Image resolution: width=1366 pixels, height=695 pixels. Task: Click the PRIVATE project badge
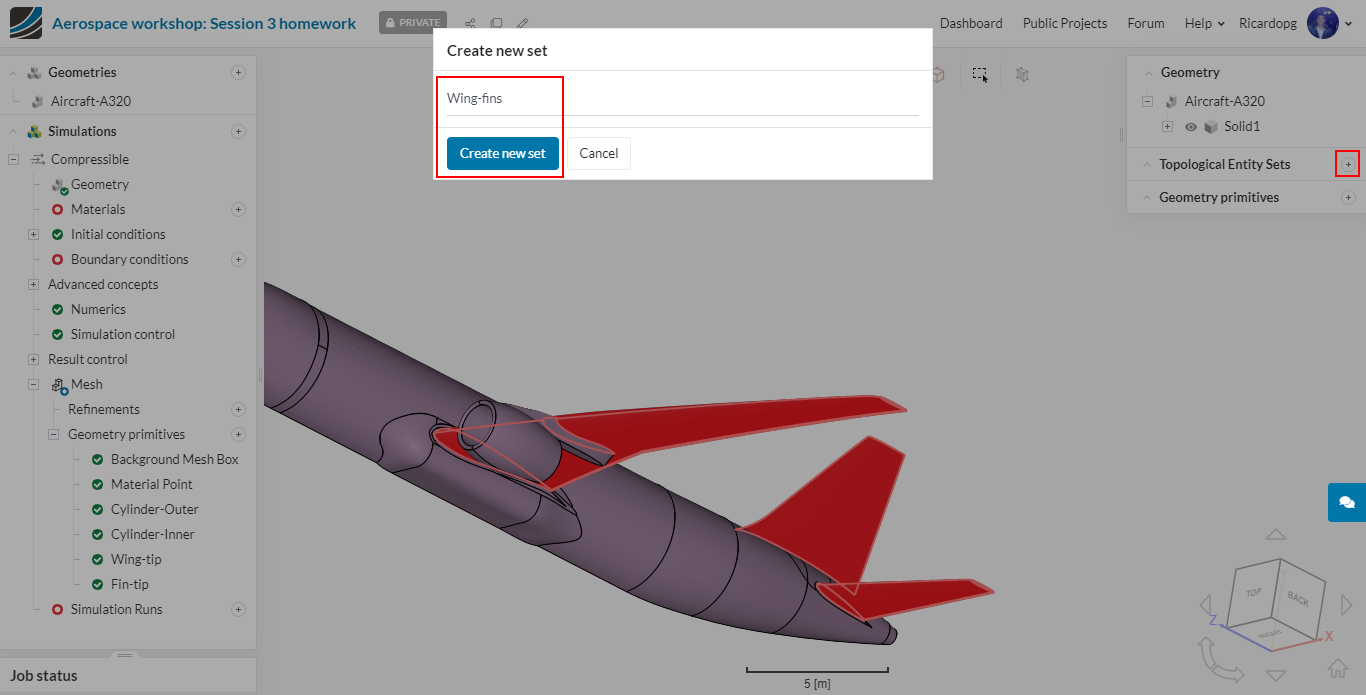413,23
